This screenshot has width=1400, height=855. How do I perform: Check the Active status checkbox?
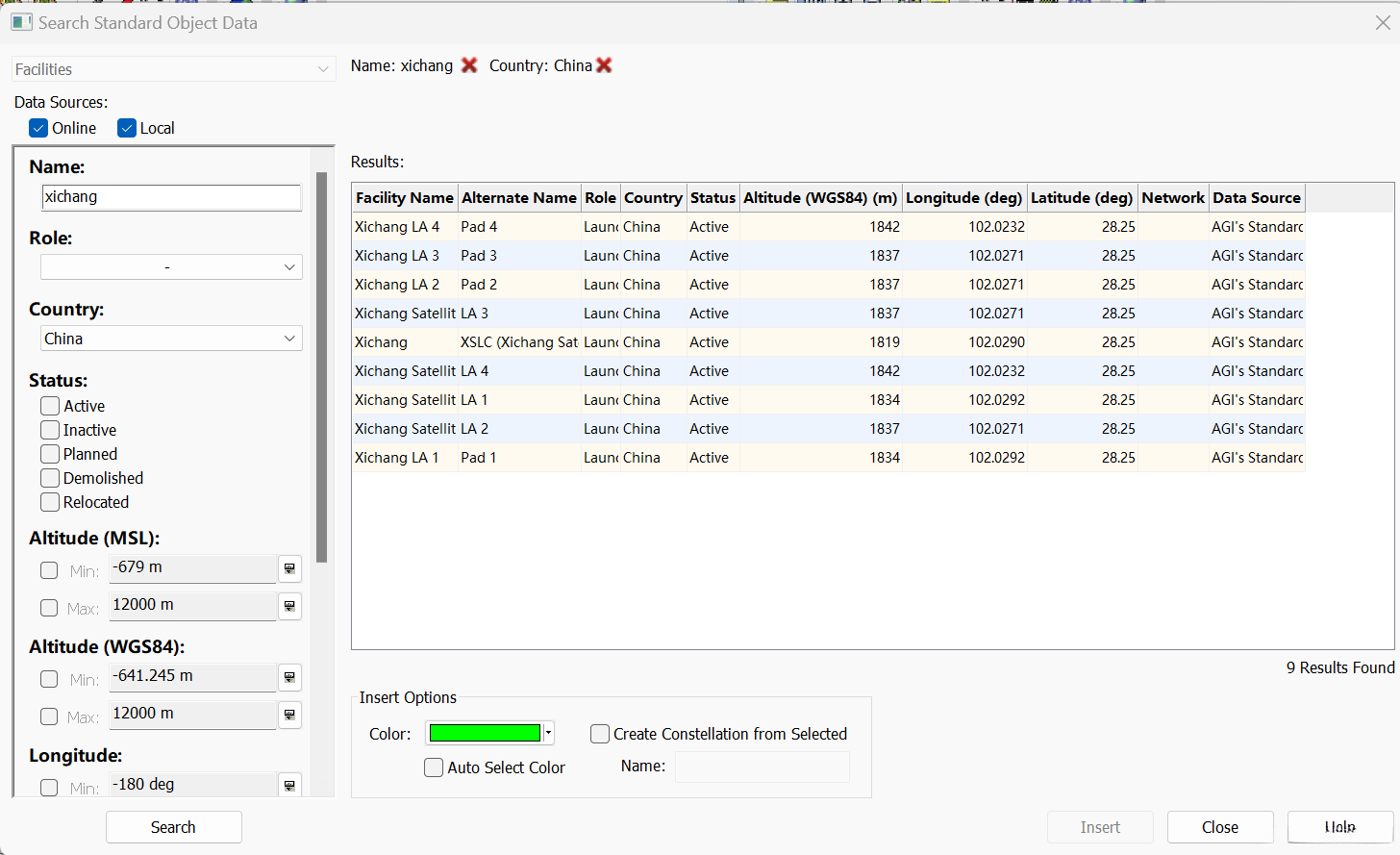(50, 406)
